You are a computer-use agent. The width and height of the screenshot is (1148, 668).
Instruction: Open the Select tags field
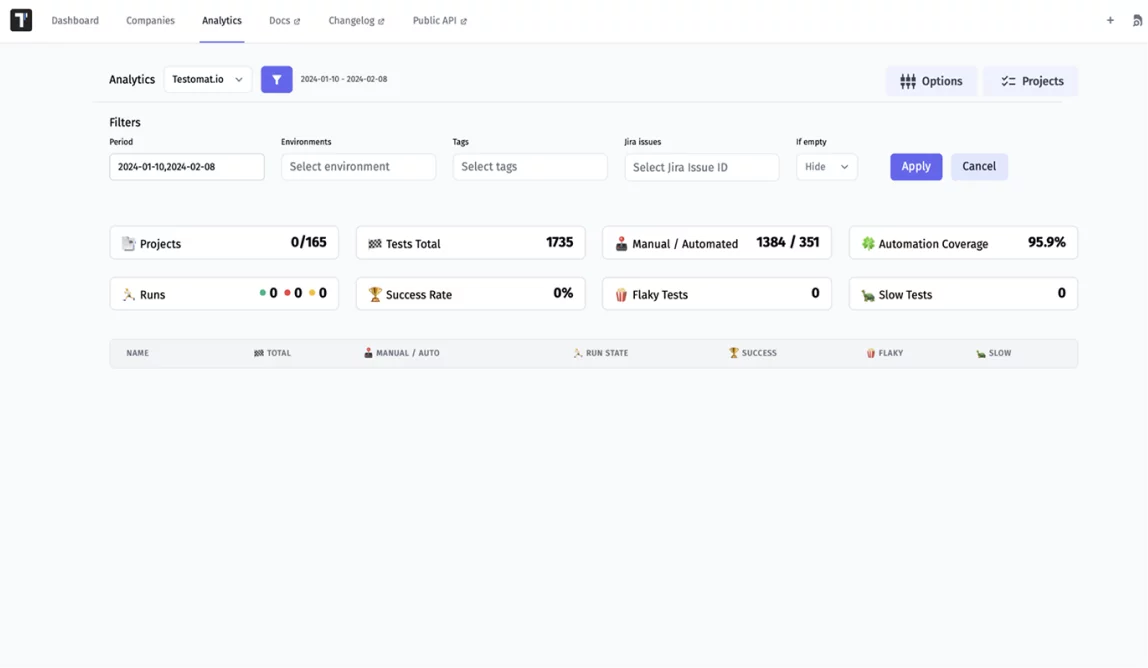[x=529, y=167]
